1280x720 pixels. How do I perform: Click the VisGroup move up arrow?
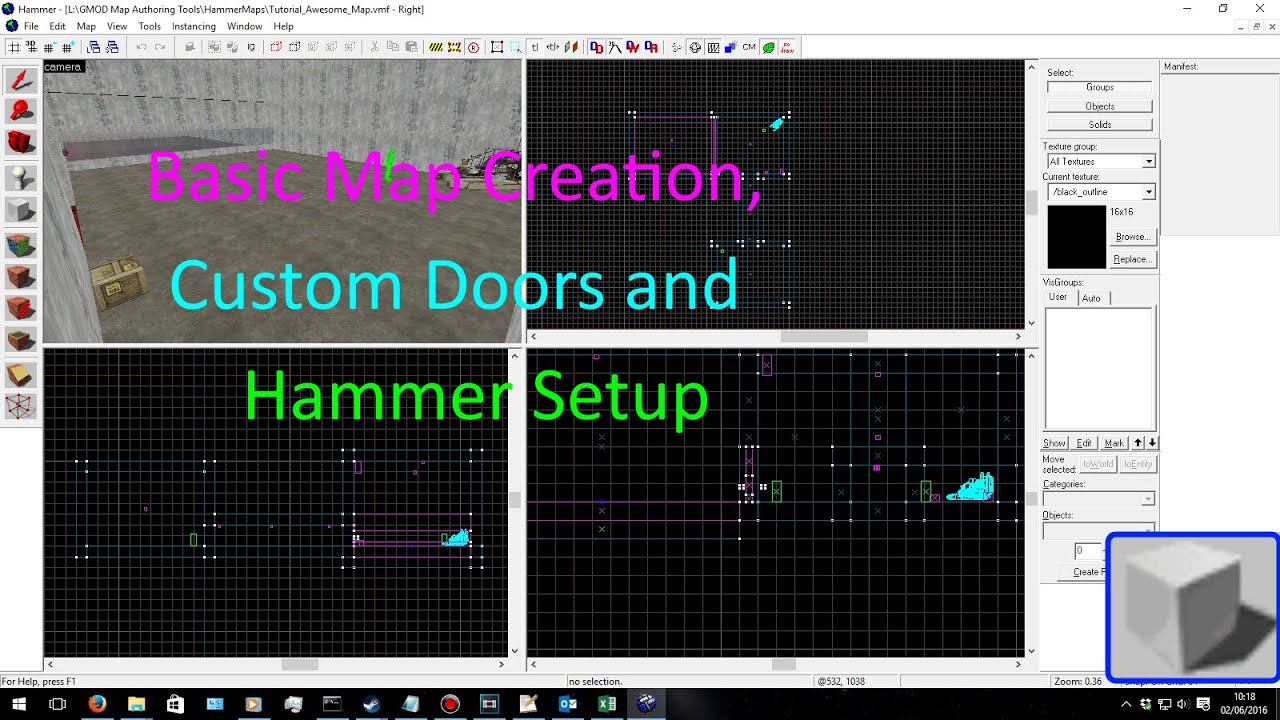tap(1138, 443)
